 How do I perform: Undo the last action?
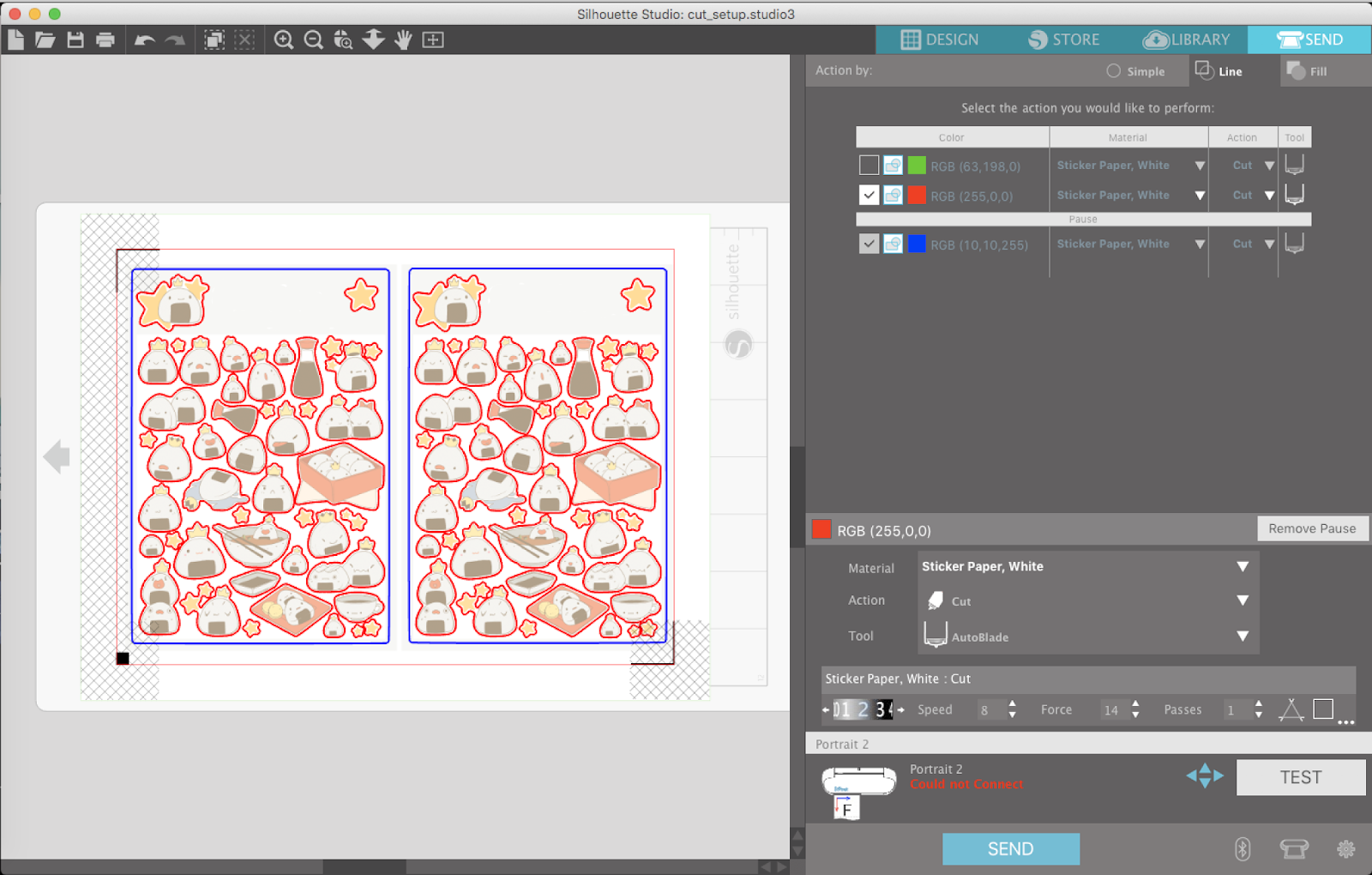coord(144,39)
